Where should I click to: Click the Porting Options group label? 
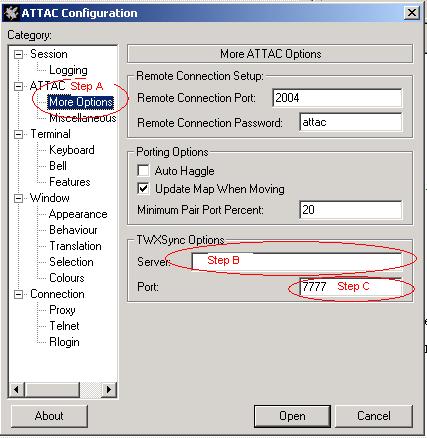[172, 152]
